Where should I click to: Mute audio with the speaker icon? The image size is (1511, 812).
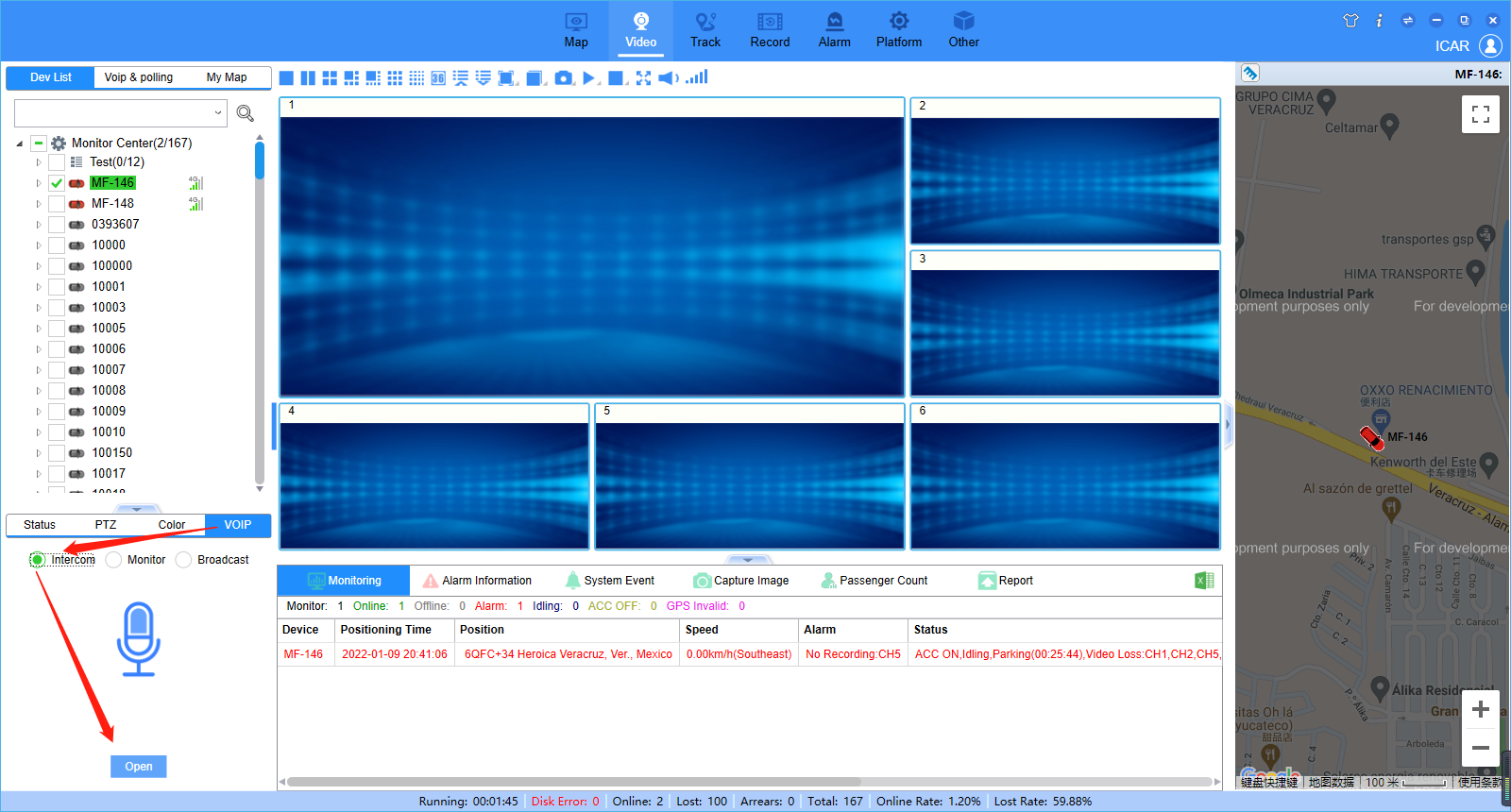pos(669,78)
